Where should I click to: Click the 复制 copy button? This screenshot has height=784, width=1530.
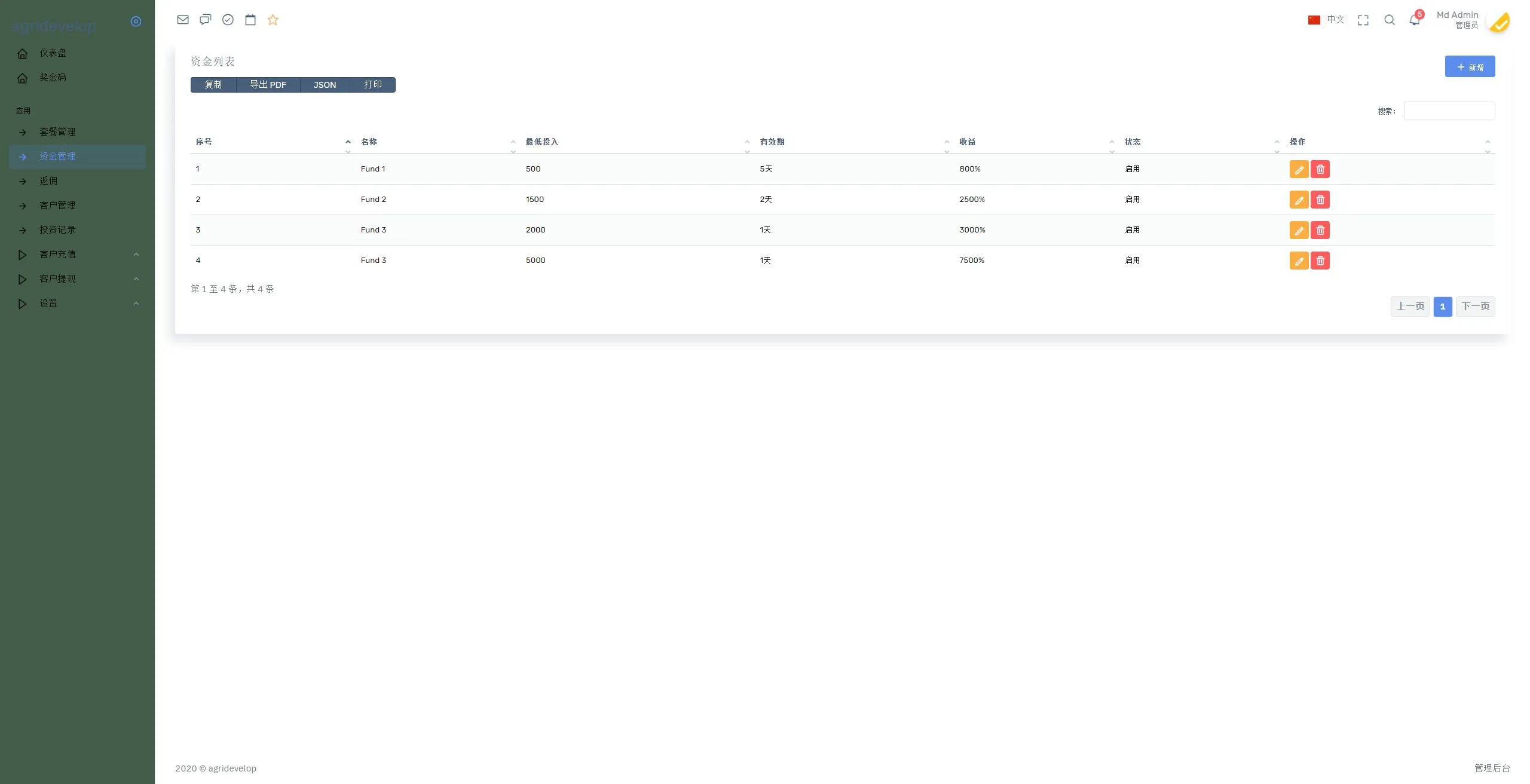pyautogui.click(x=213, y=85)
